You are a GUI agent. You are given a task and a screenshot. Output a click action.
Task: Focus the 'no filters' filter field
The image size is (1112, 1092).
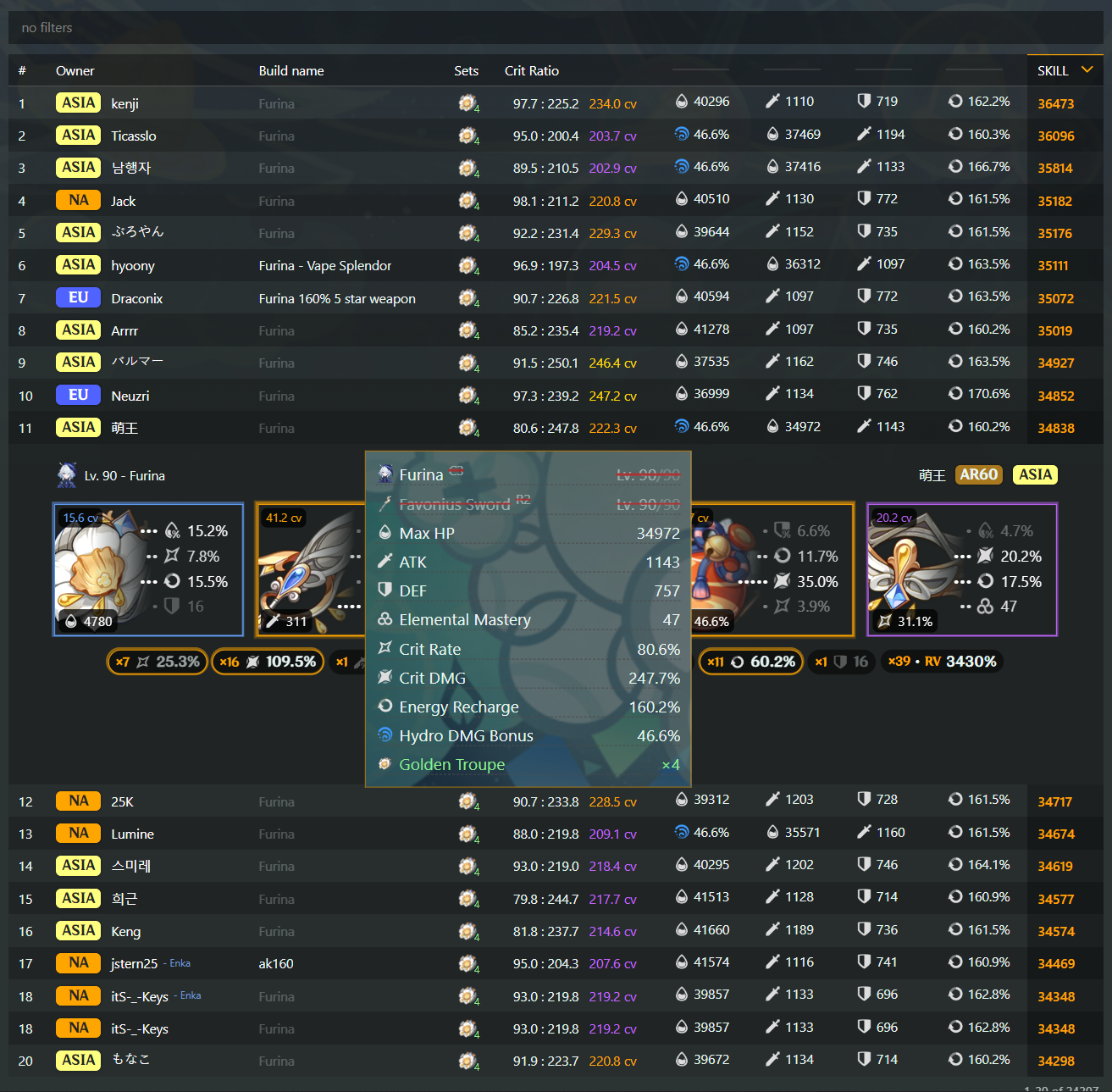click(x=556, y=28)
